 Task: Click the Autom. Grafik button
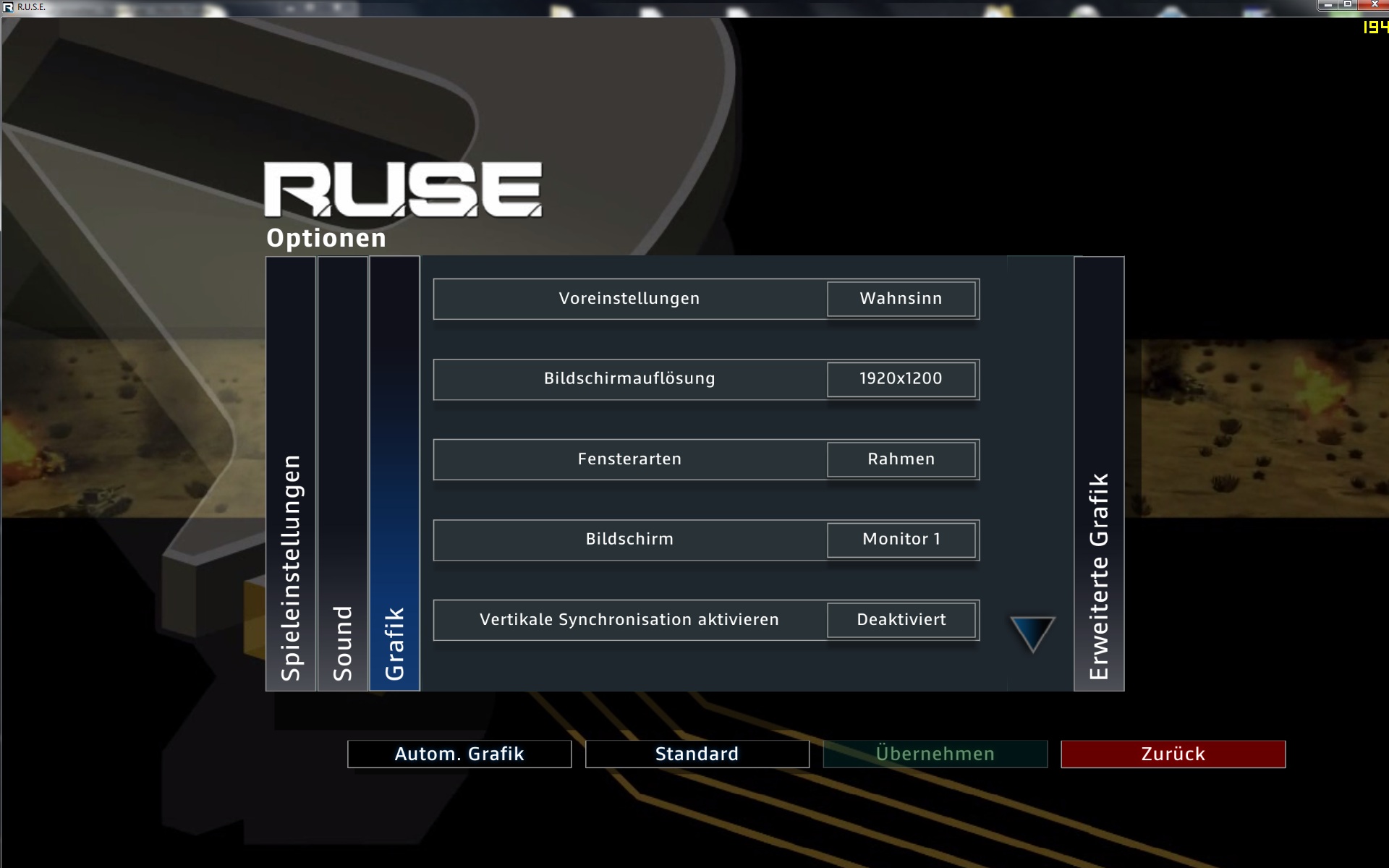pyautogui.click(x=459, y=754)
